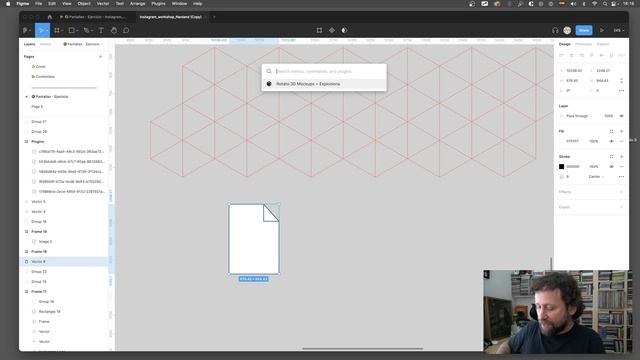Switch to the Inspect tab
Viewport: 640px width, 360px height.
602,44
